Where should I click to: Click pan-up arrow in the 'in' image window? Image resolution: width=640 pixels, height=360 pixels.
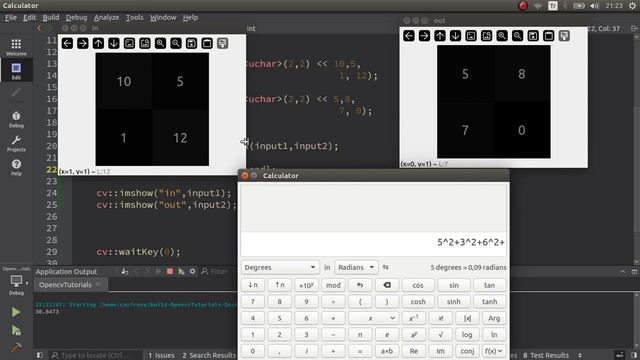(98, 43)
